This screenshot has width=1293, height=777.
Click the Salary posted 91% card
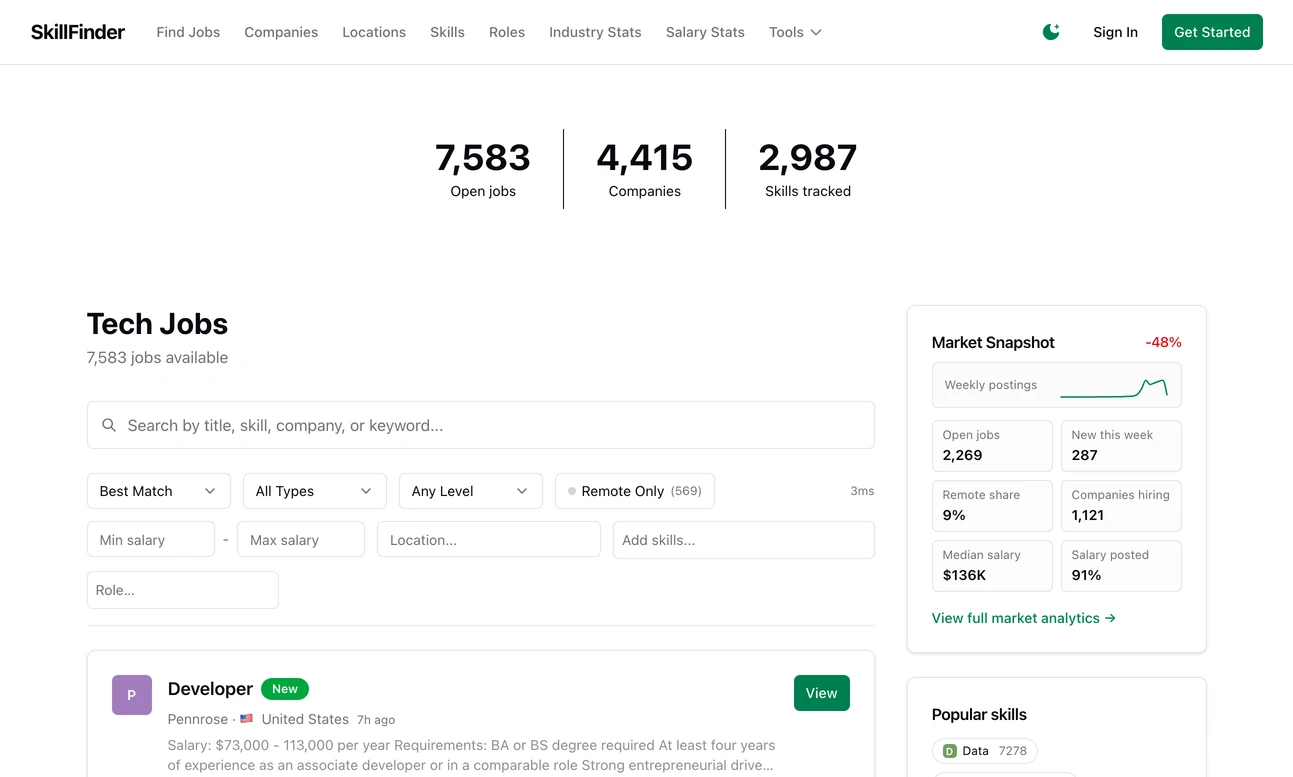1121,566
